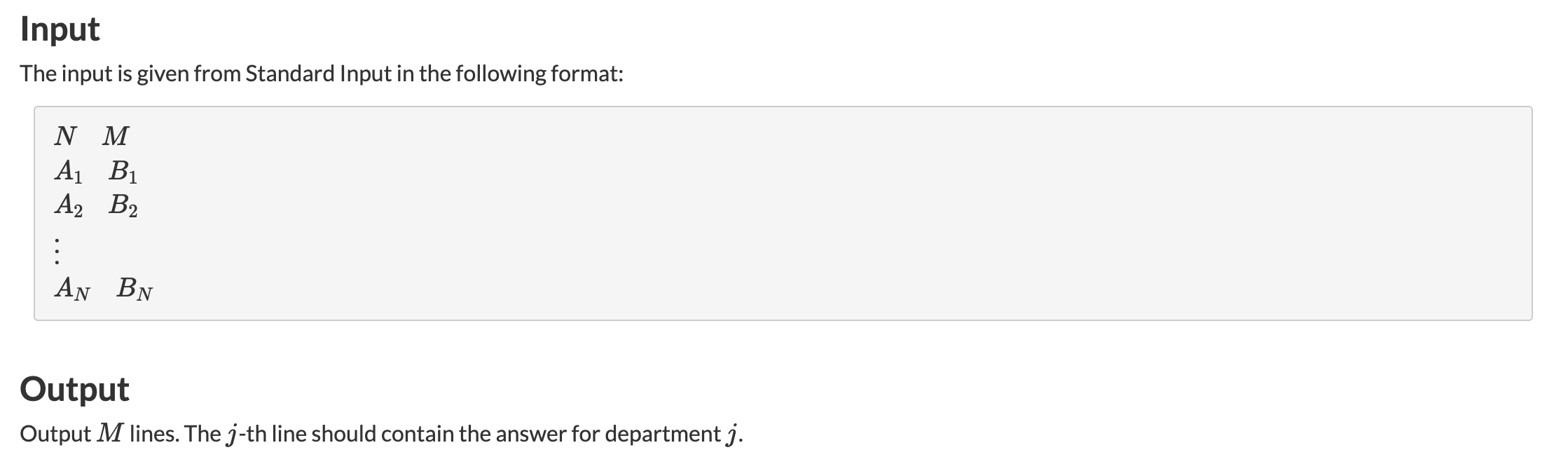This screenshot has height=471, width=1568.
Task: Click variable M in the format block's first line
Action: (115, 135)
